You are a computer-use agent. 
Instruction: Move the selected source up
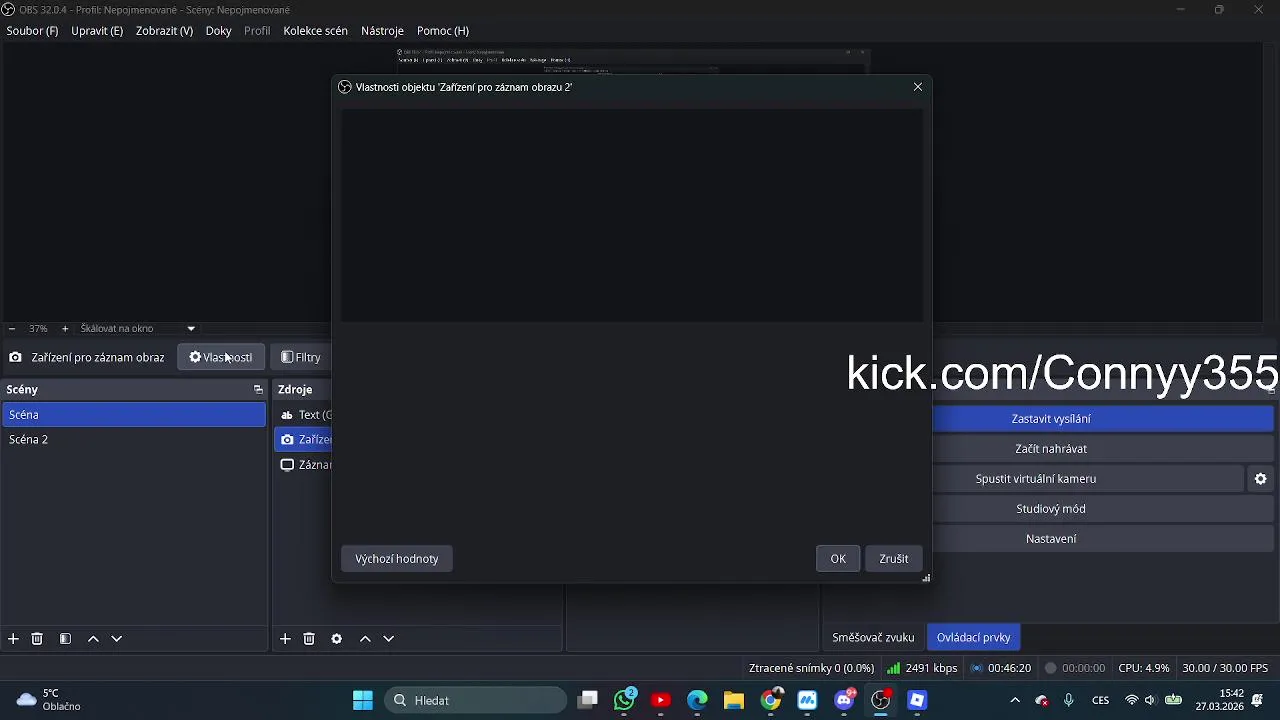[x=365, y=639]
